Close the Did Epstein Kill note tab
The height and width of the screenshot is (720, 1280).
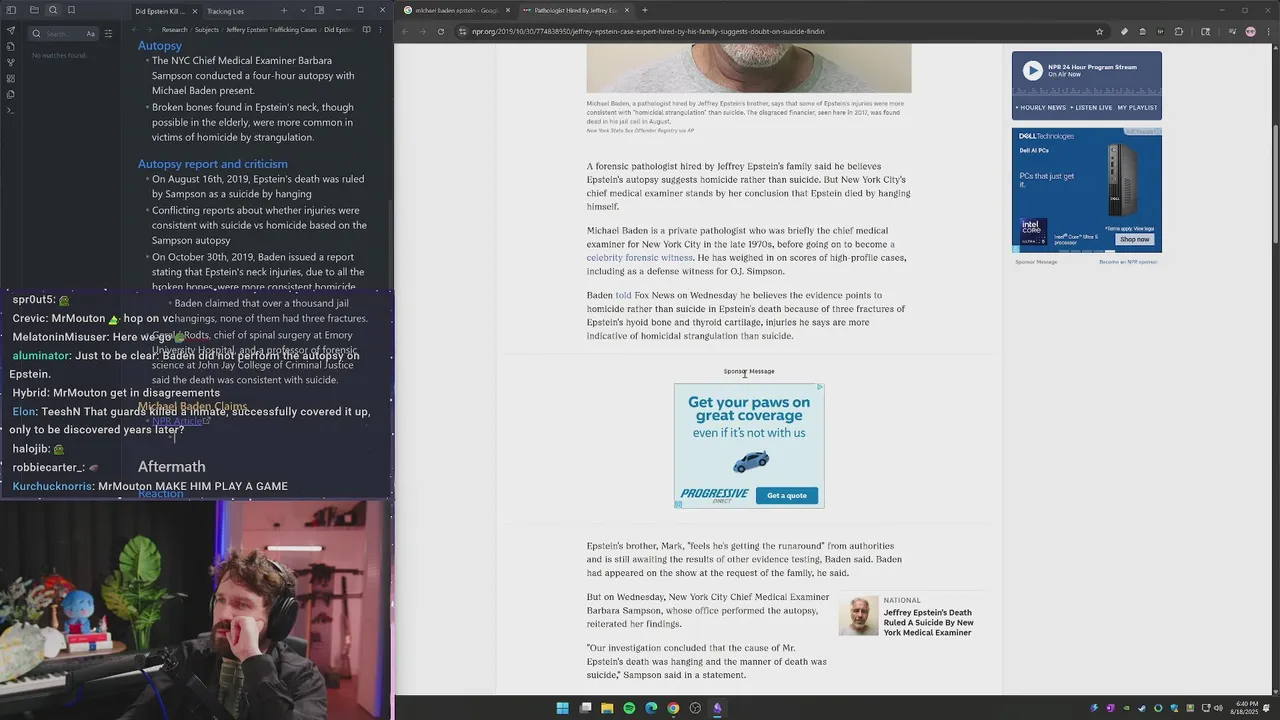pyautogui.click(x=195, y=11)
